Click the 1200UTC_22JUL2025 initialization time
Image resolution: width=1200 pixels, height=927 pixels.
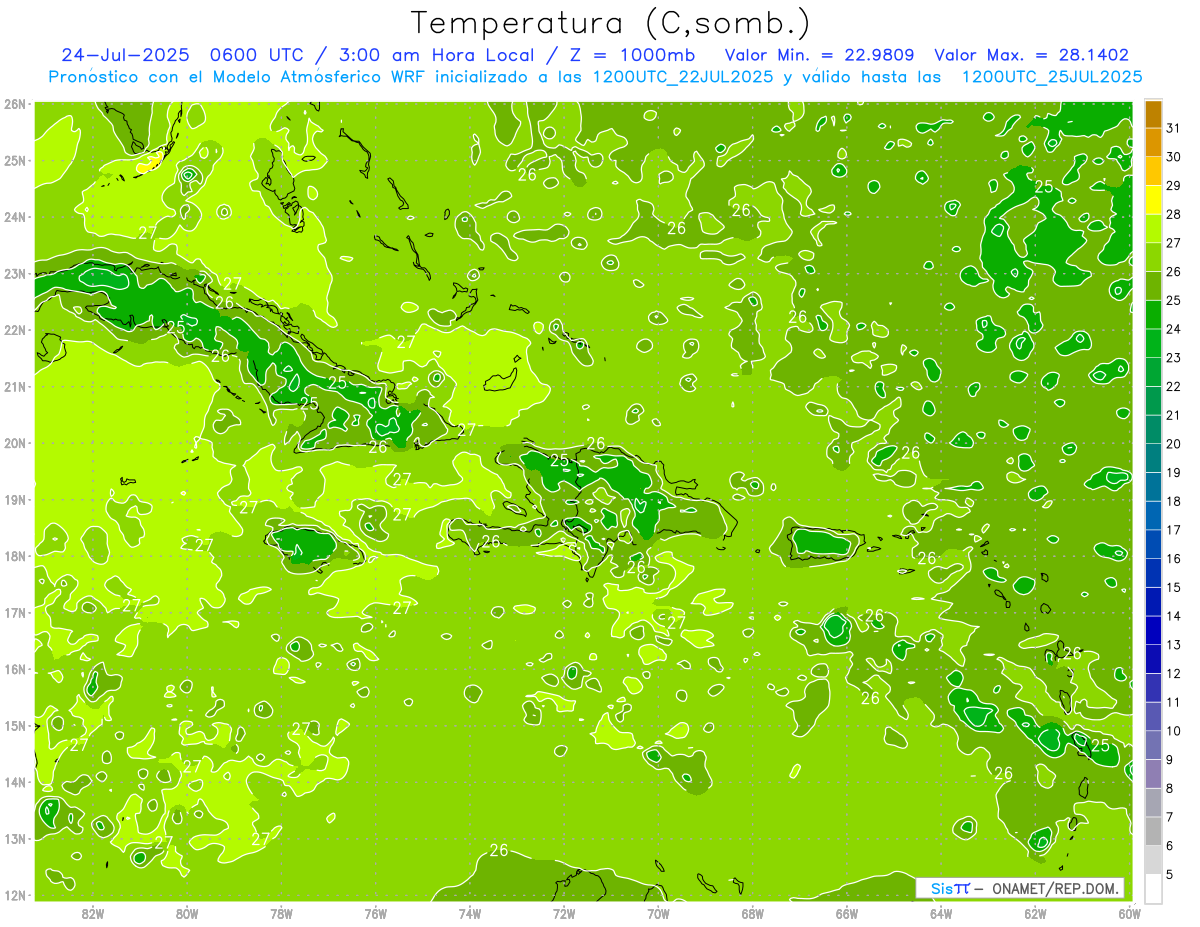(683, 77)
